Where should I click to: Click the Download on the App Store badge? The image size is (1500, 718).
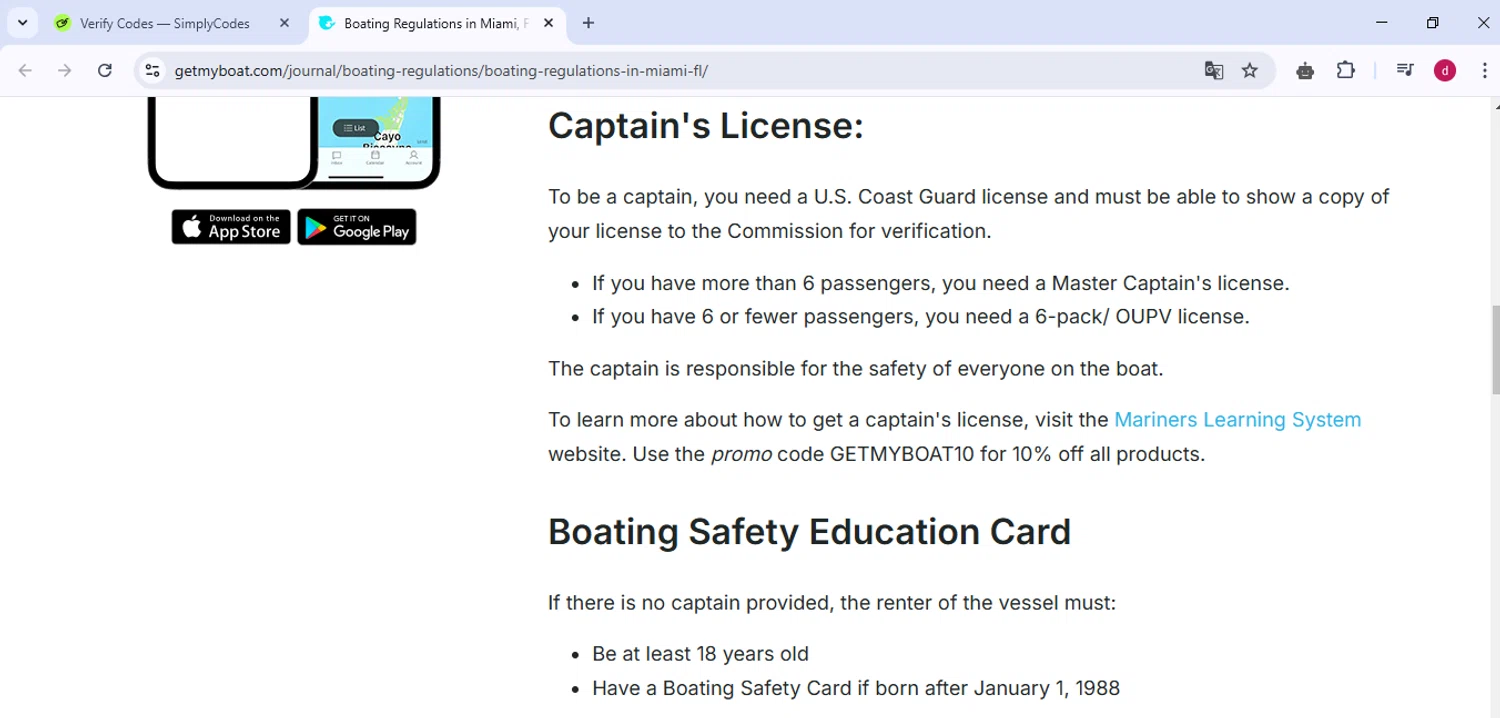[x=231, y=227]
